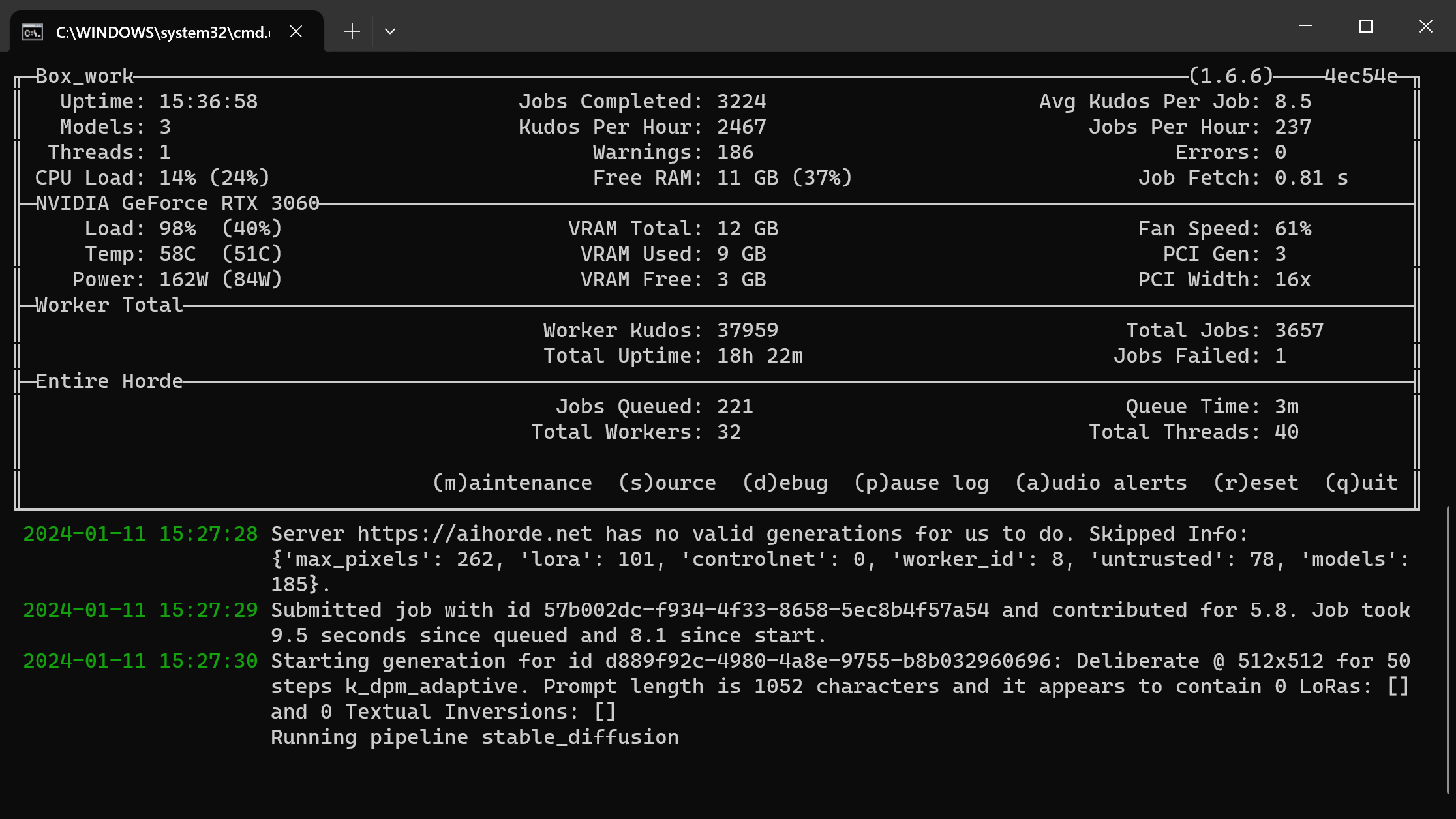Viewport: 1456px width, 819px height.
Task: Click the terminal vertical scrollbar
Action: tap(1448, 649)
